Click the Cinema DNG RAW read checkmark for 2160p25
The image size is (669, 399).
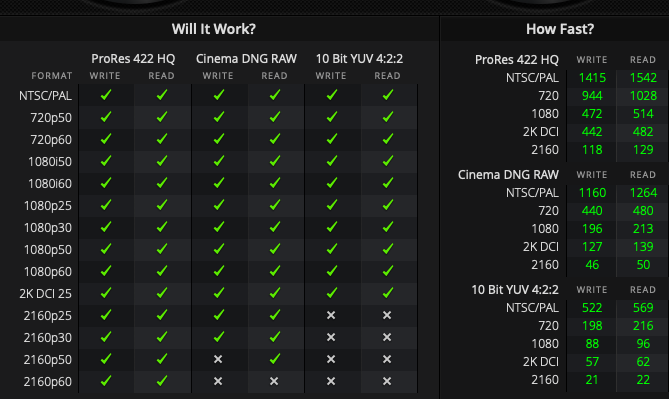tap(275, 315)
